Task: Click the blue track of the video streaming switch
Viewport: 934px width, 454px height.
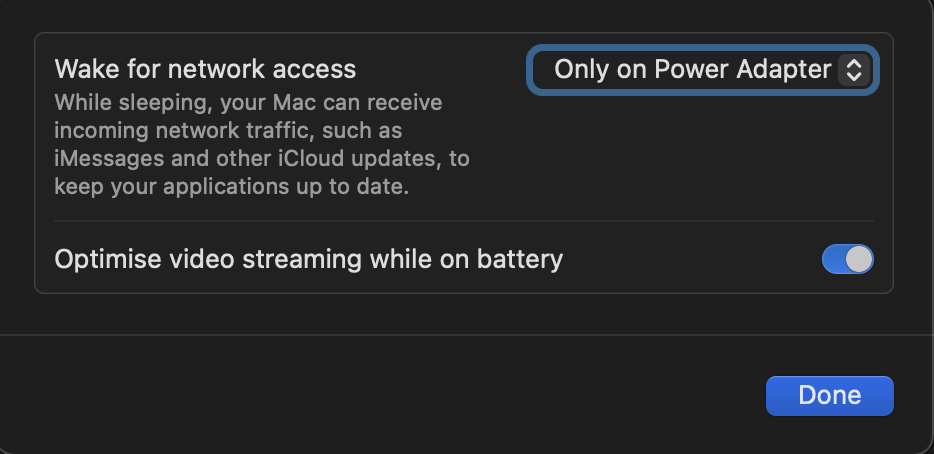Action: (834, 259)
